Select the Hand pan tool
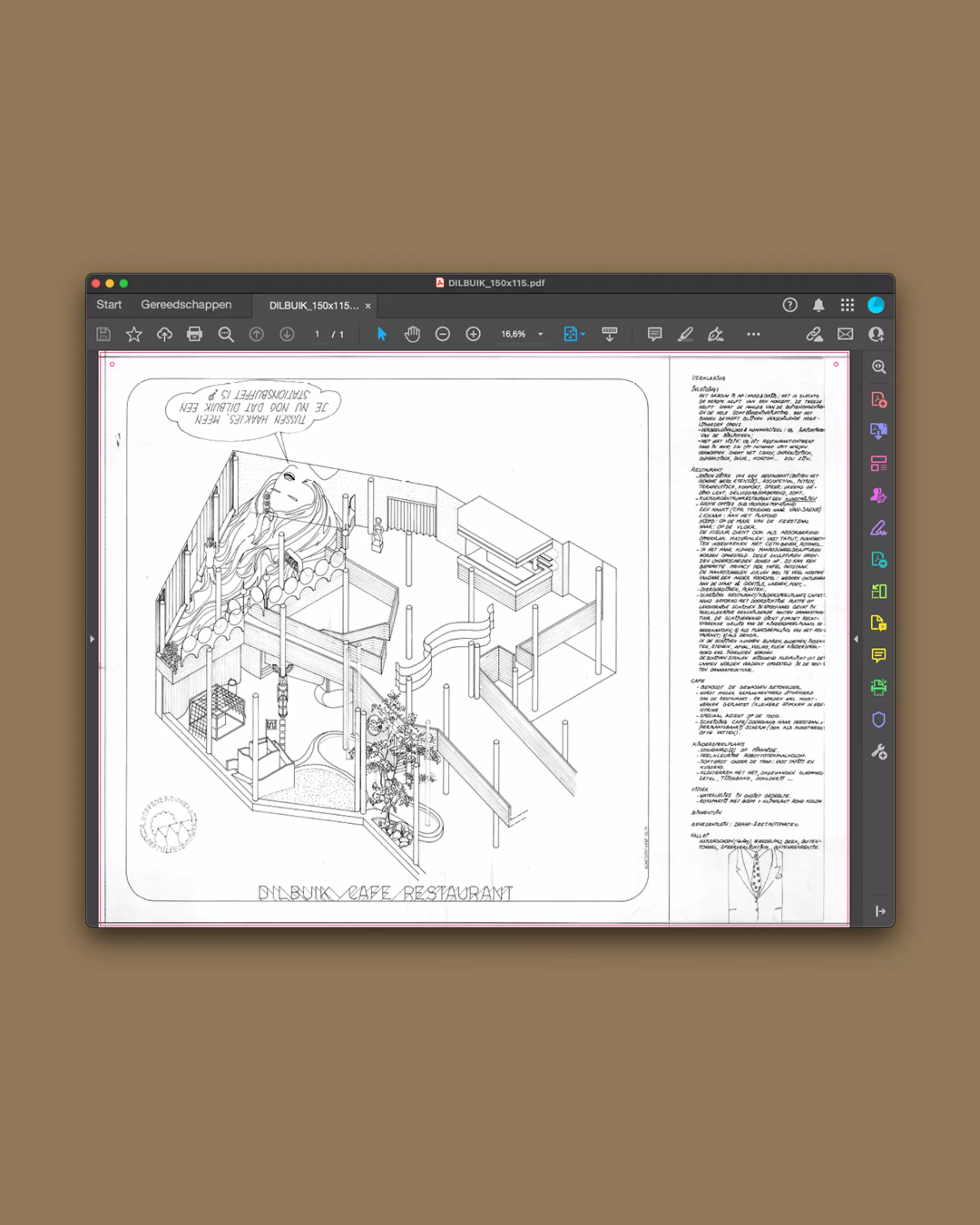The height and width of the screenshot is (1225, 980). click(412, 334)
